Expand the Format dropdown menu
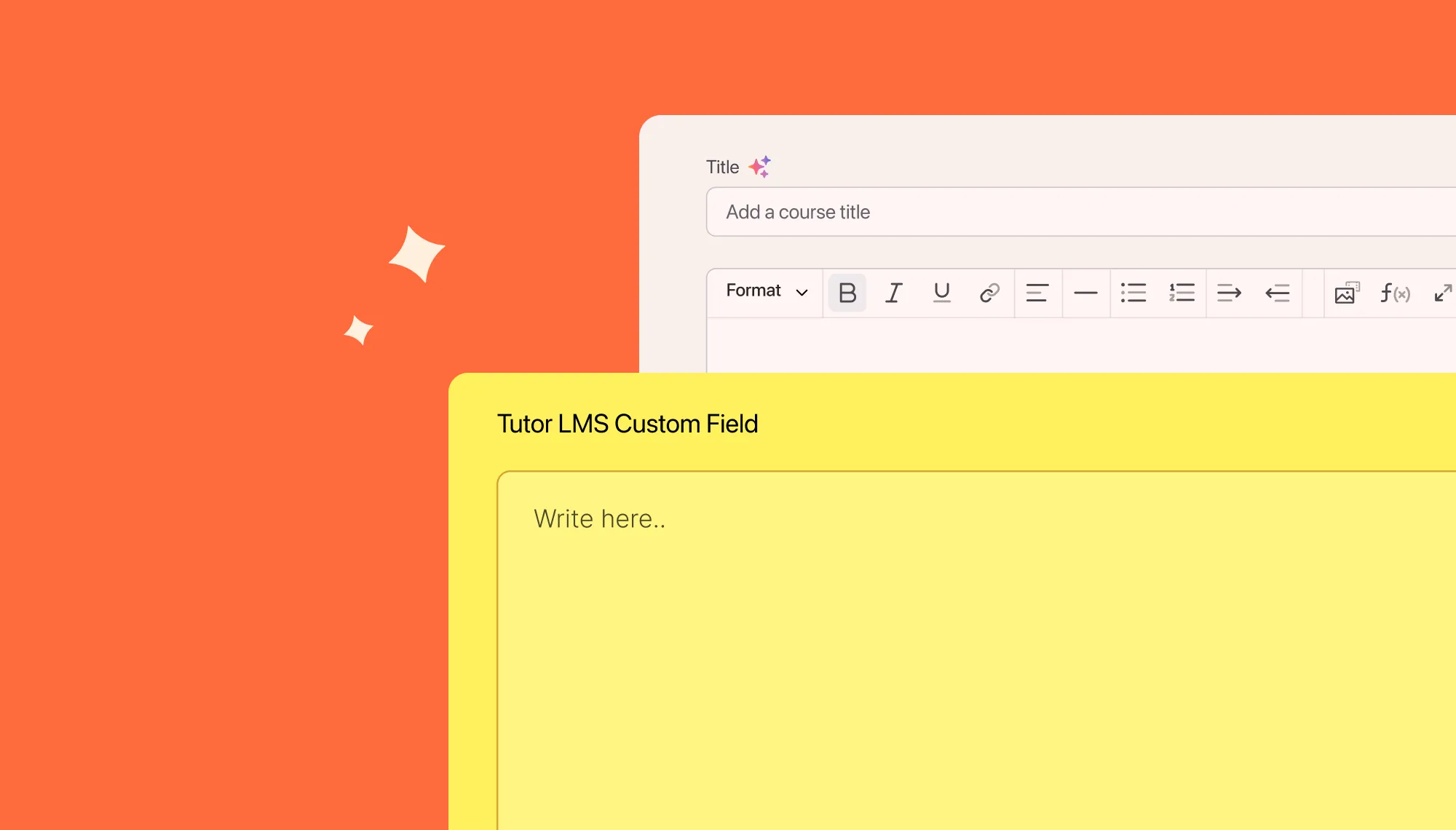 coord(764,291)
